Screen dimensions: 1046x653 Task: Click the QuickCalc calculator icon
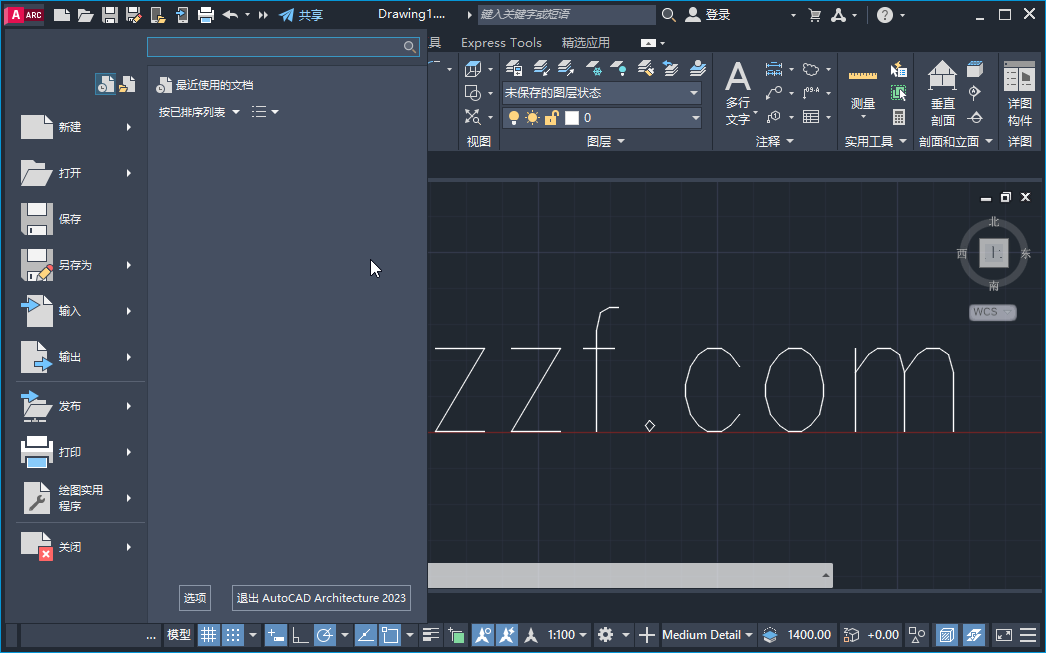[x=899, y=117]
